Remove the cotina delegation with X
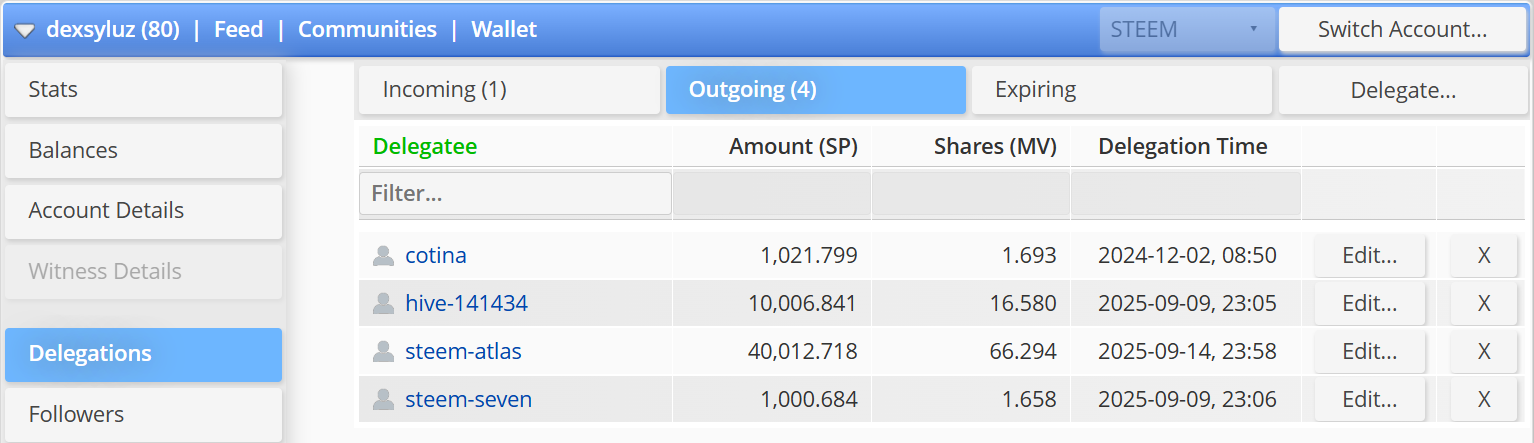The height and width of the screenshot is (443, 1534). [x=1484, y=256]
